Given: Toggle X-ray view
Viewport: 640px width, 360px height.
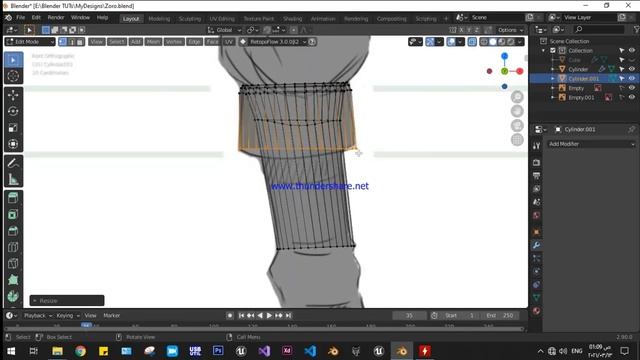Looking at the screenshot, I should (472, 42).
